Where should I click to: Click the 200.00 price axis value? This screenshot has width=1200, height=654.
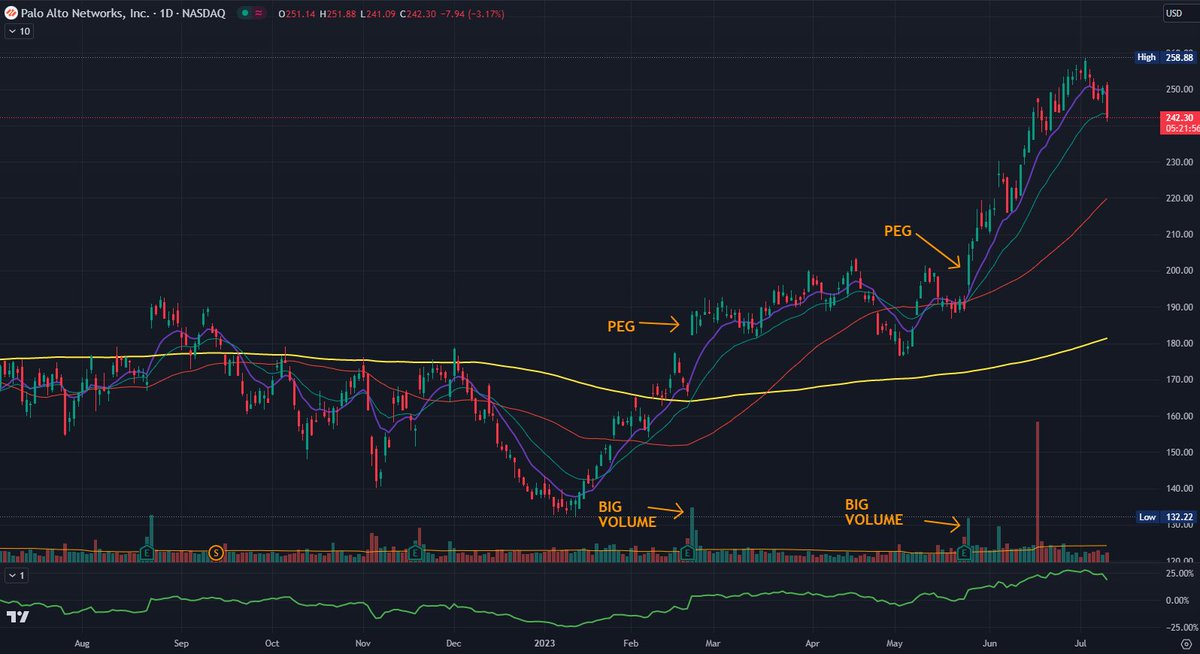point(1180,271)
